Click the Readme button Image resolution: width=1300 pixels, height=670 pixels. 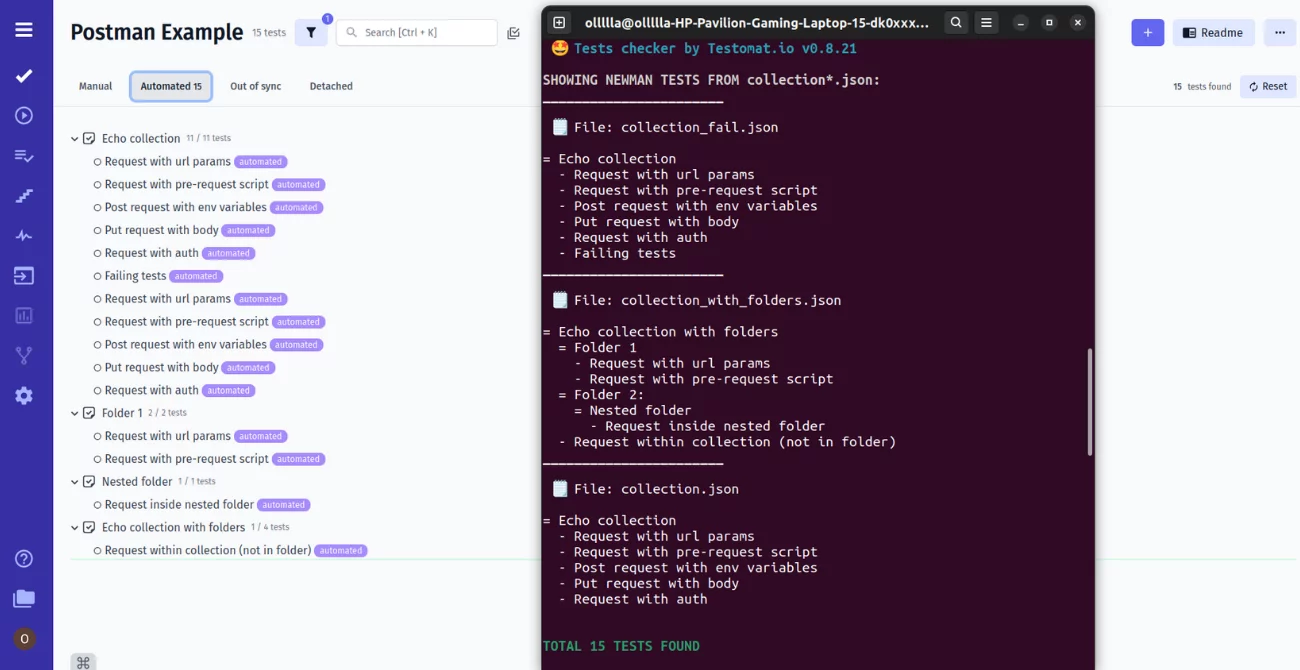pos(1213,32)
